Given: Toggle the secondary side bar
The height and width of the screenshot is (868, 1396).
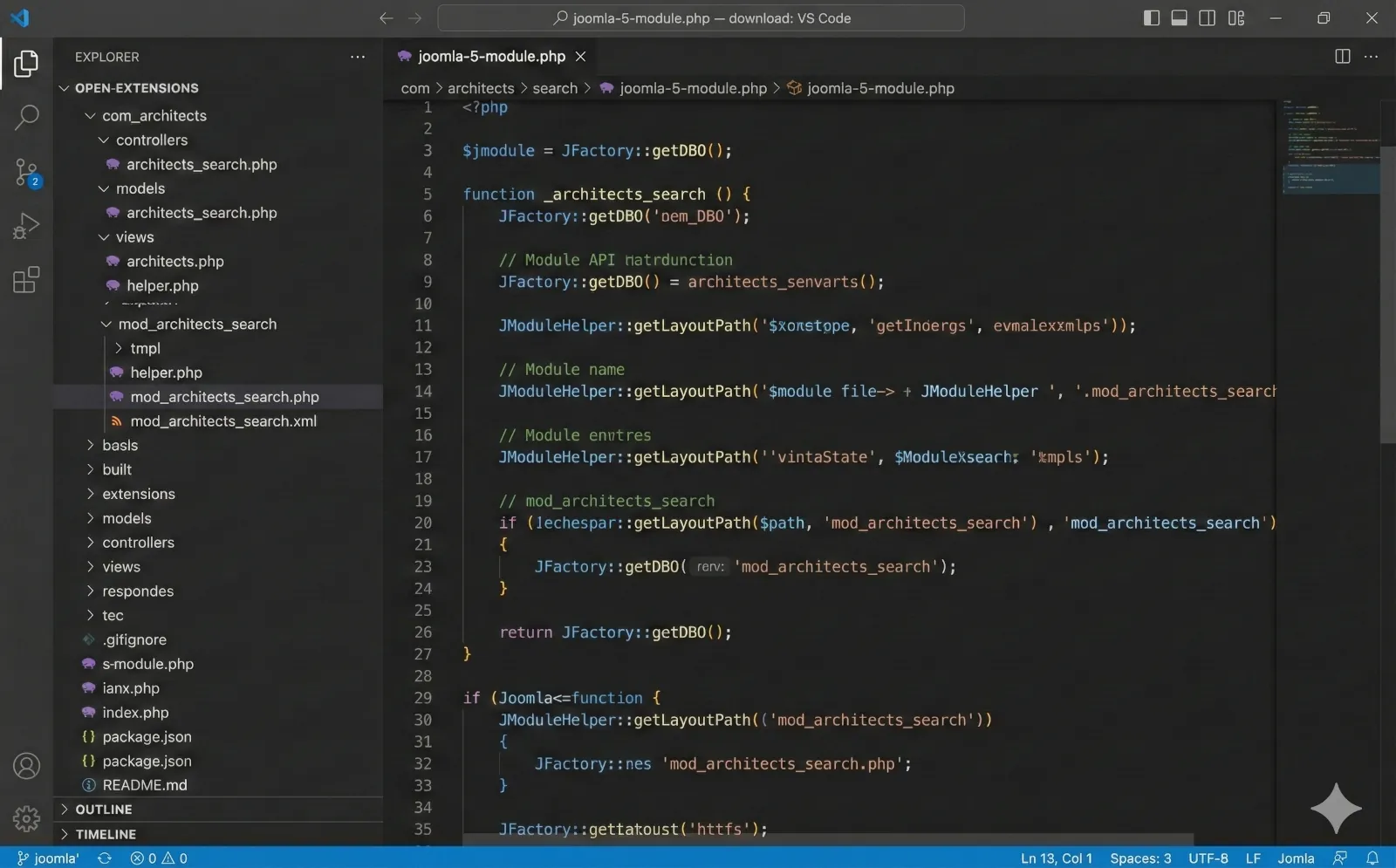Looking at the screenshot, I should point(1207,17).
